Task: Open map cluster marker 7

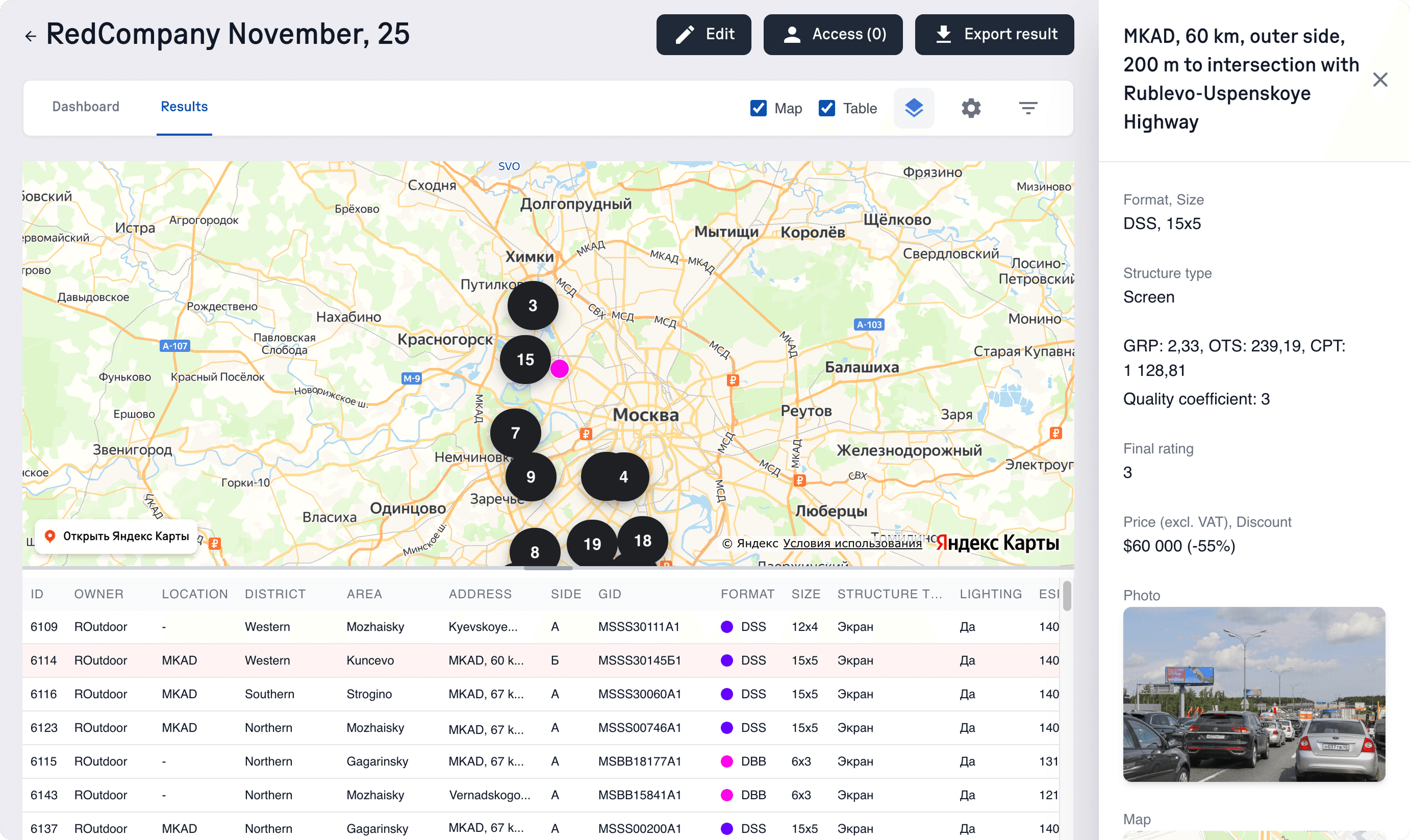Action: point(515,433)
